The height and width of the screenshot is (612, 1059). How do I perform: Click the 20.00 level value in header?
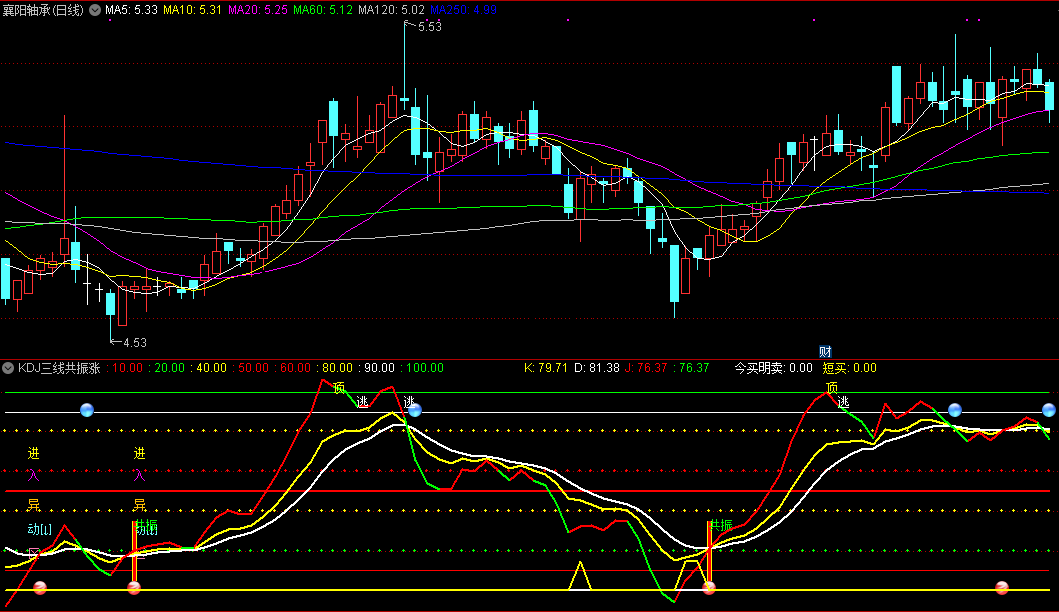click(170, 368)
